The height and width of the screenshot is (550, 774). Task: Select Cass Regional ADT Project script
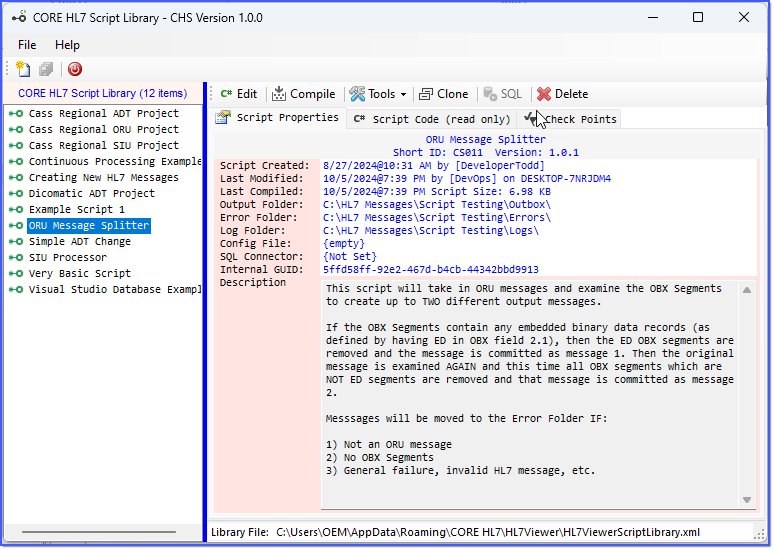pos(104,114)
